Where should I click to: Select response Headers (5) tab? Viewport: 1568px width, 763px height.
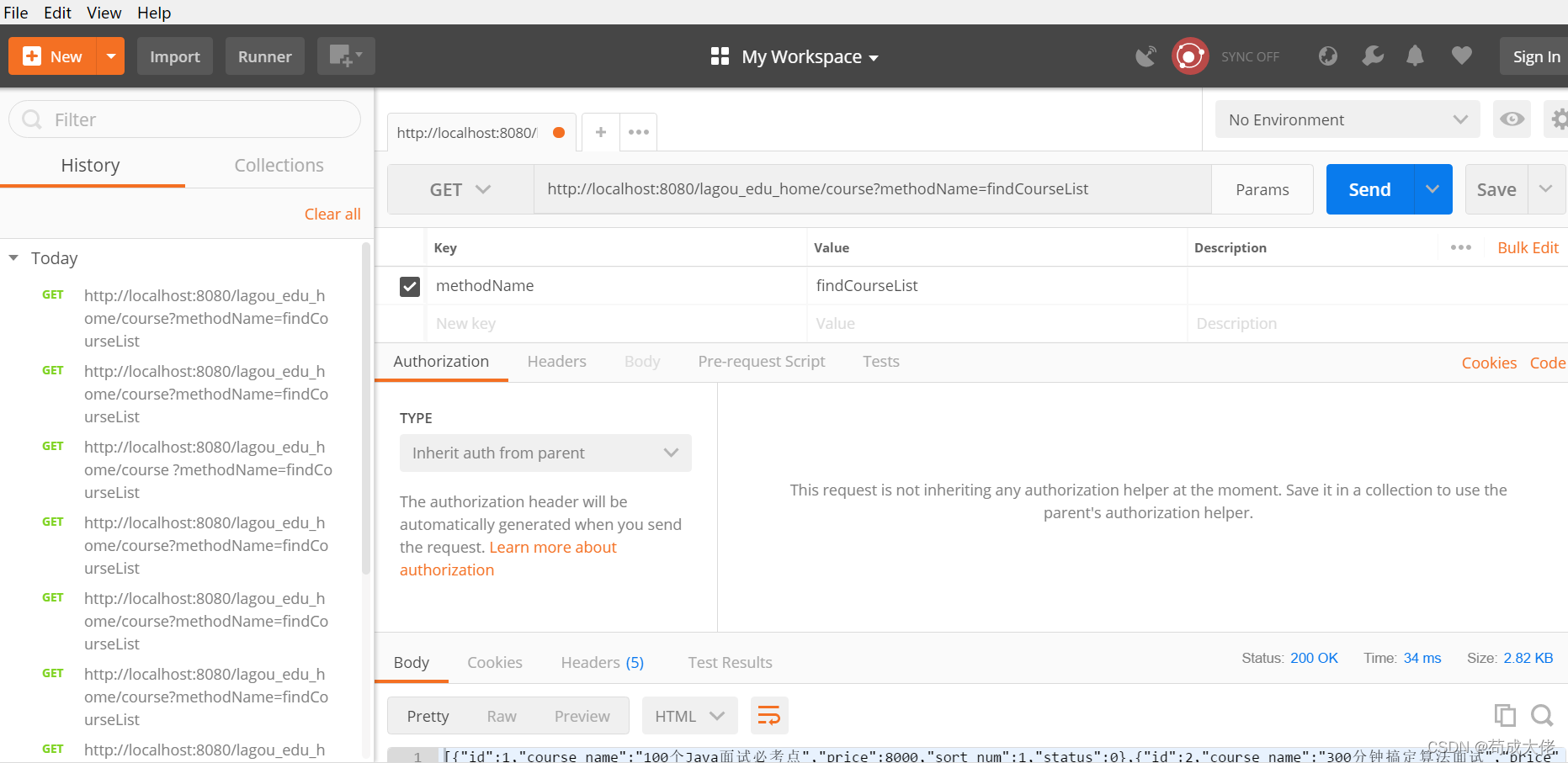(603, 663)
